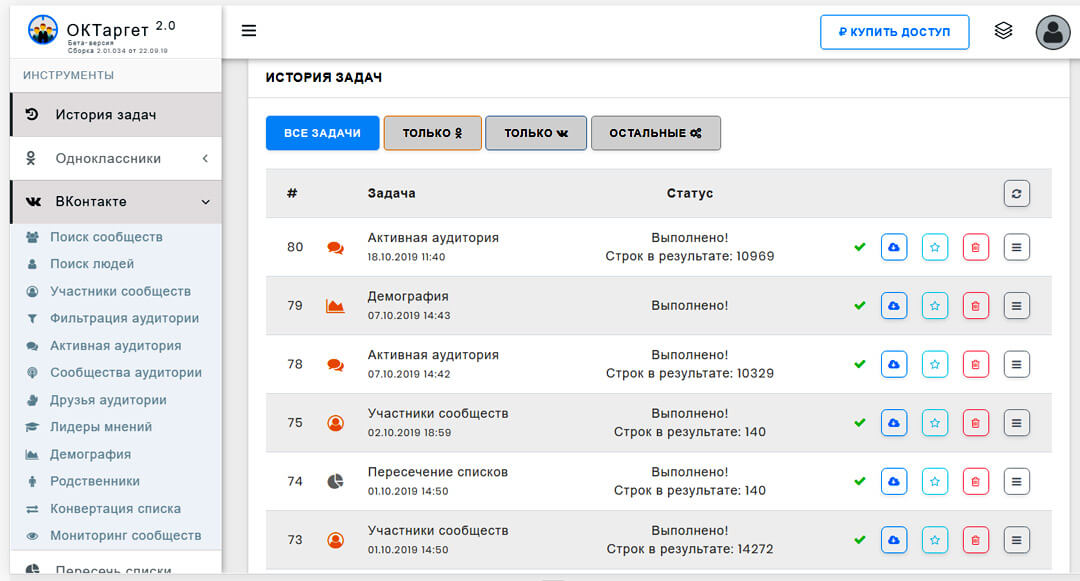Image resolution: width=1080 pixels, height=581 pixels.
Task: Download results for task 80
Action: [x=893, y=247]
